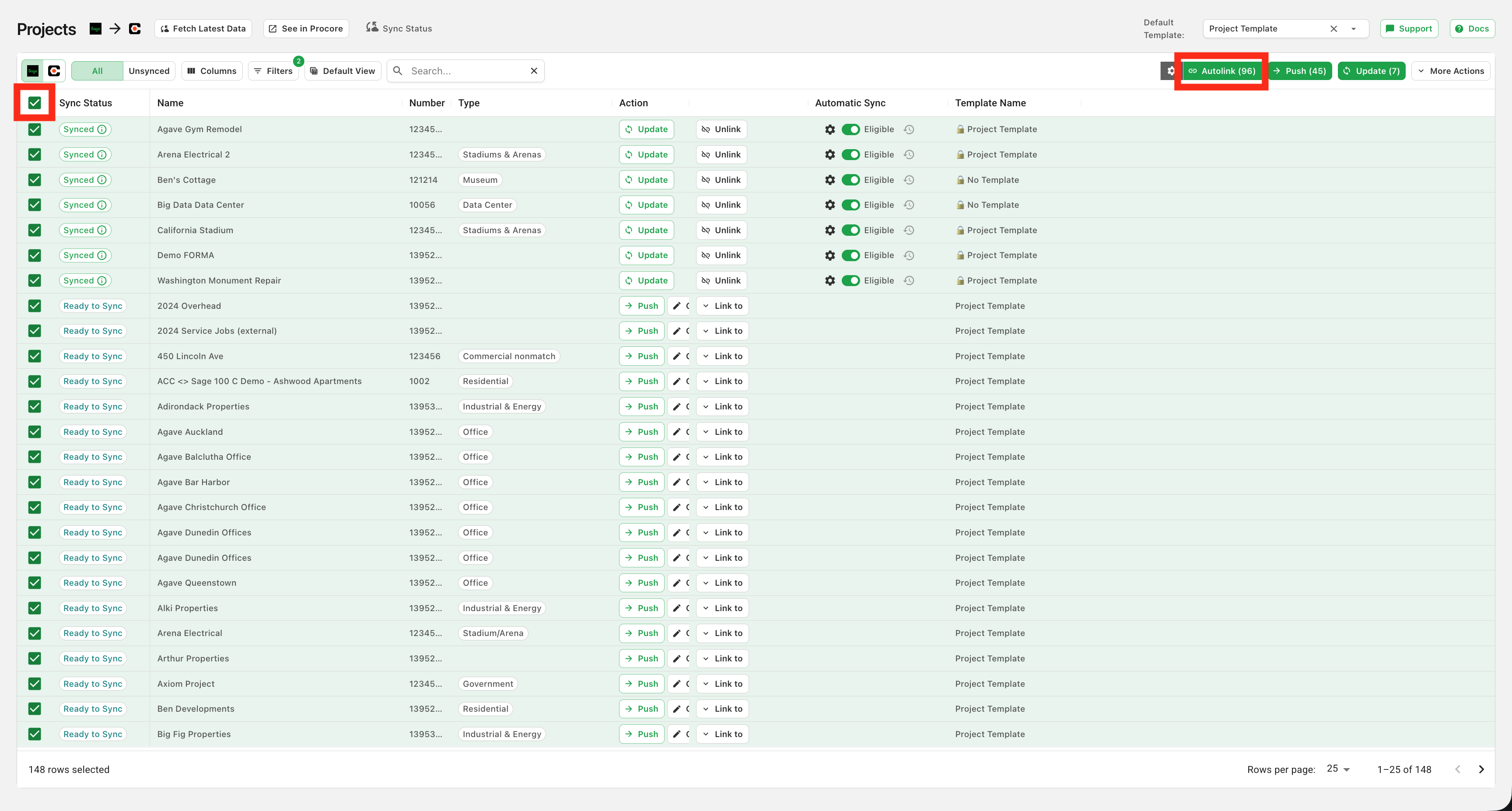Viewport: 1512px width, 811px height.
Task: Uncheck the 2024 Overhead row checkbox
Action: point(35,306)
